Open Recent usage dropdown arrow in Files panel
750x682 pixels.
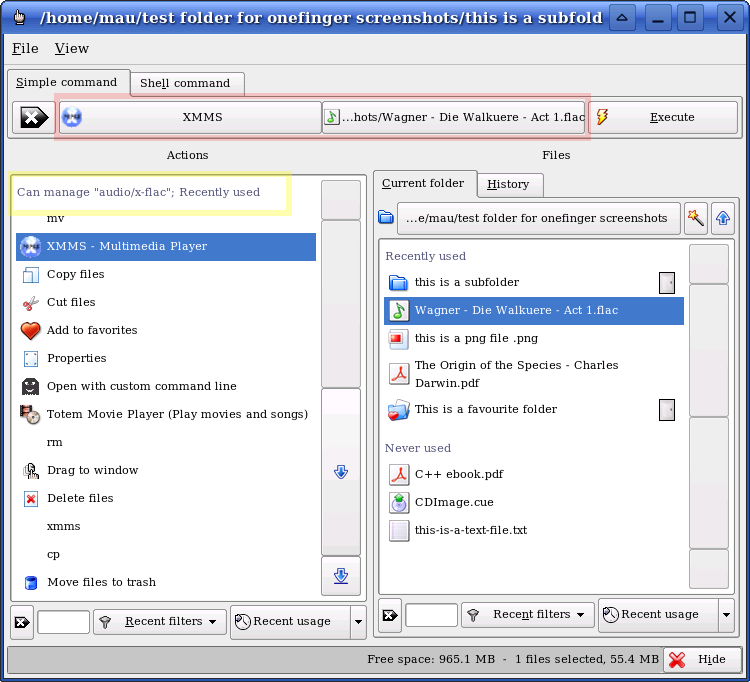pos(727,615)
